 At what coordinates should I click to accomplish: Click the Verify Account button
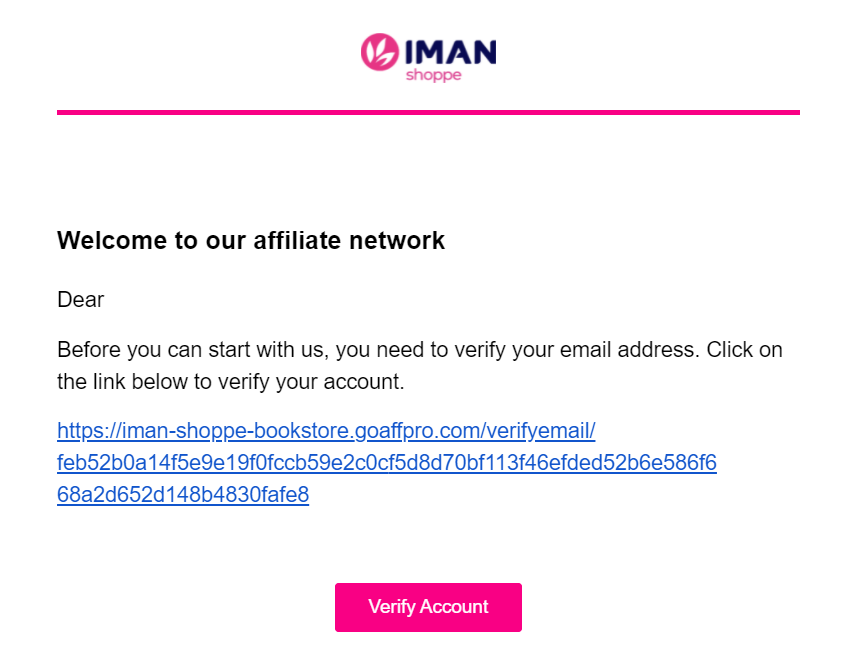click(x=428, y=607)
